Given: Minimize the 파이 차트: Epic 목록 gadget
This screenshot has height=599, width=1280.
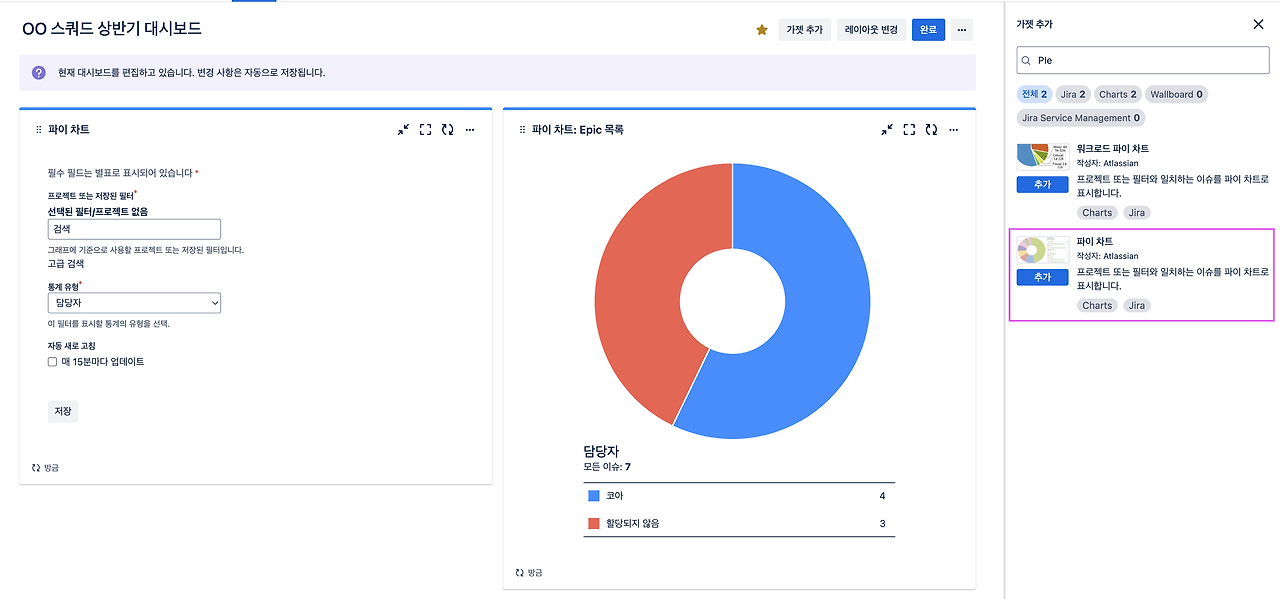Looking at the screenshot, I should [886, 129].
